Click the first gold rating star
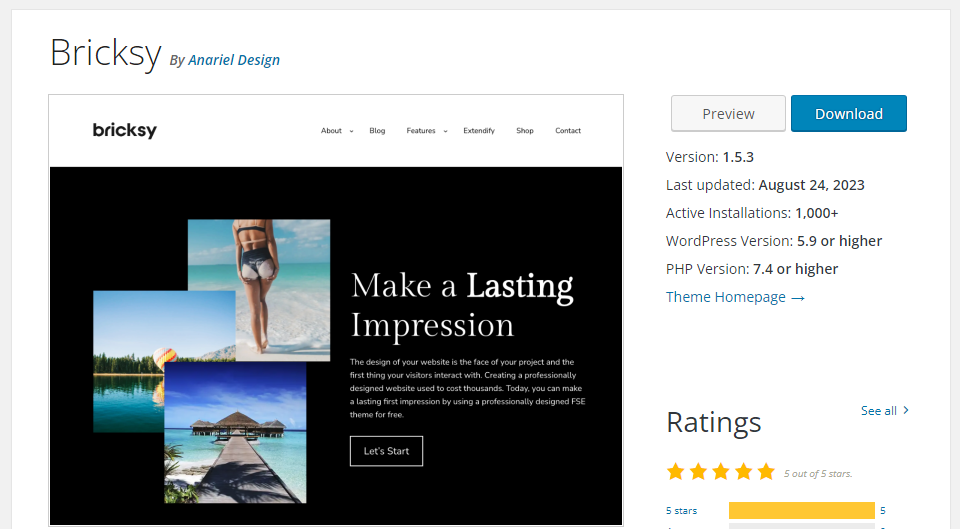 point(676,471)
